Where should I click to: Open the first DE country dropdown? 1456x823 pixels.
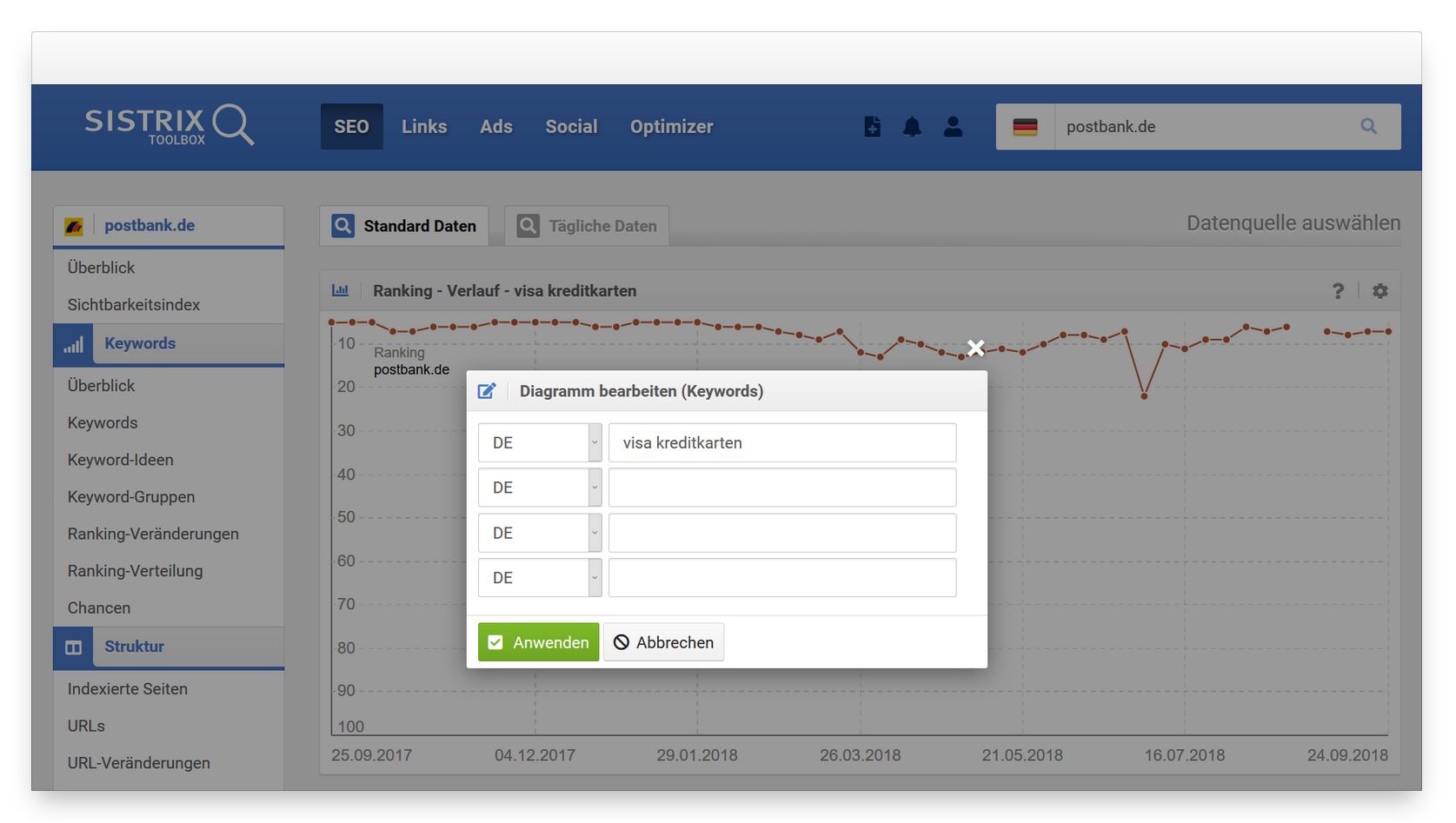540,443
